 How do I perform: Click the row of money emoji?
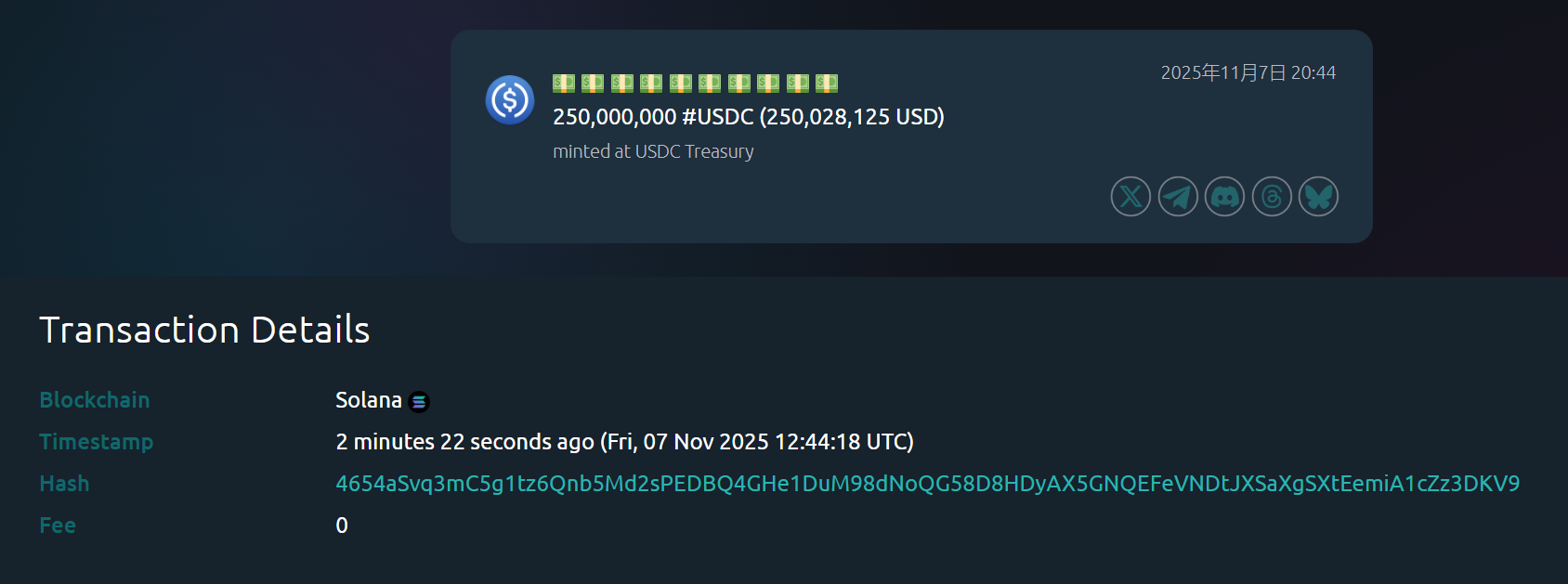pyautogui.click(x=695, y=84)
